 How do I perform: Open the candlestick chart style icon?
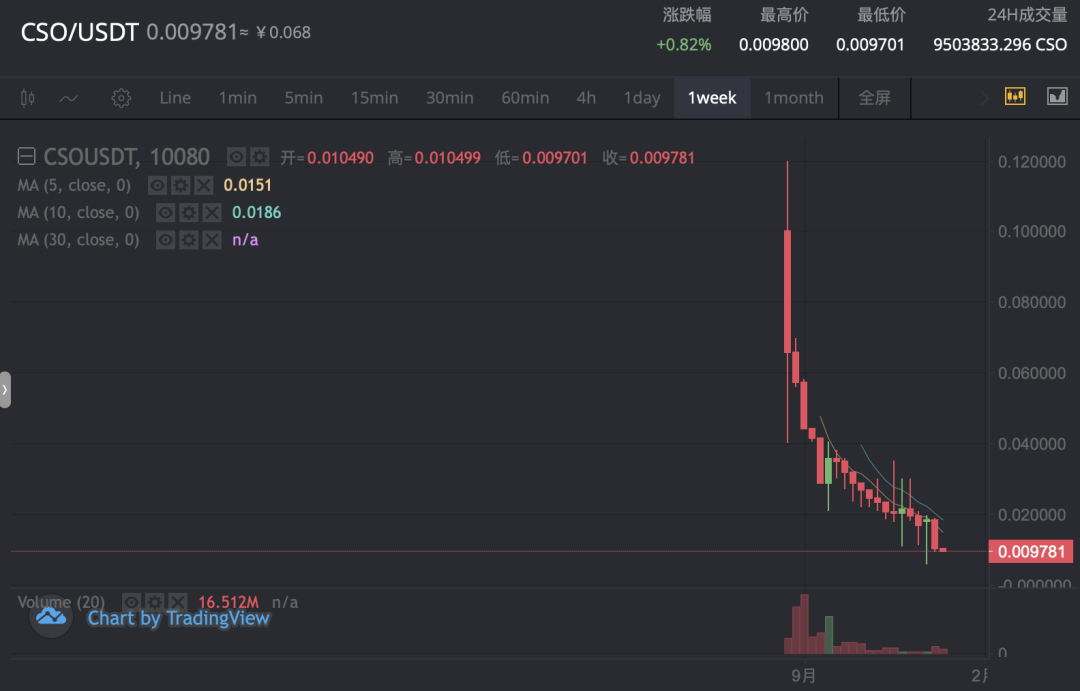(x=28, y=98)
